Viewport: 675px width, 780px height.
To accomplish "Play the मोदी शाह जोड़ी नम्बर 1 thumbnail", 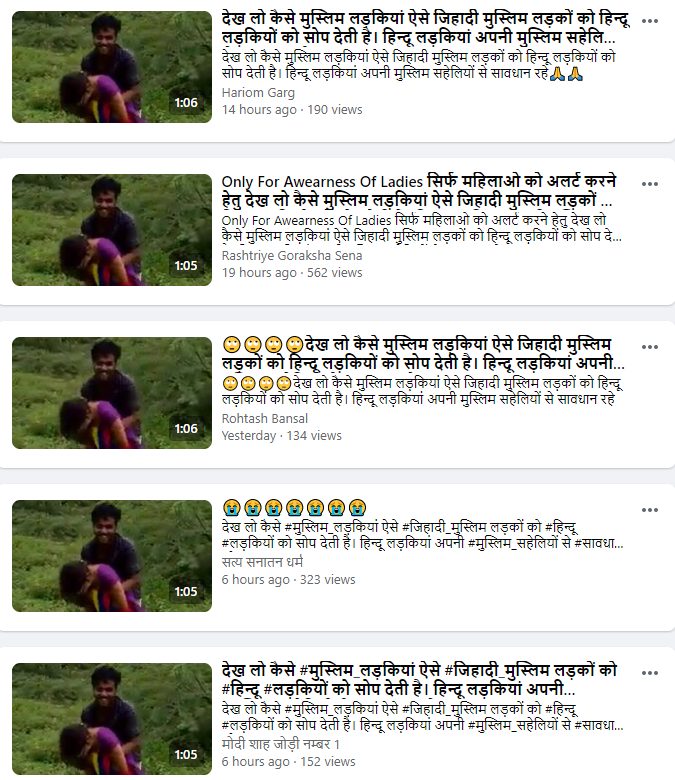I will click(112, 719).
